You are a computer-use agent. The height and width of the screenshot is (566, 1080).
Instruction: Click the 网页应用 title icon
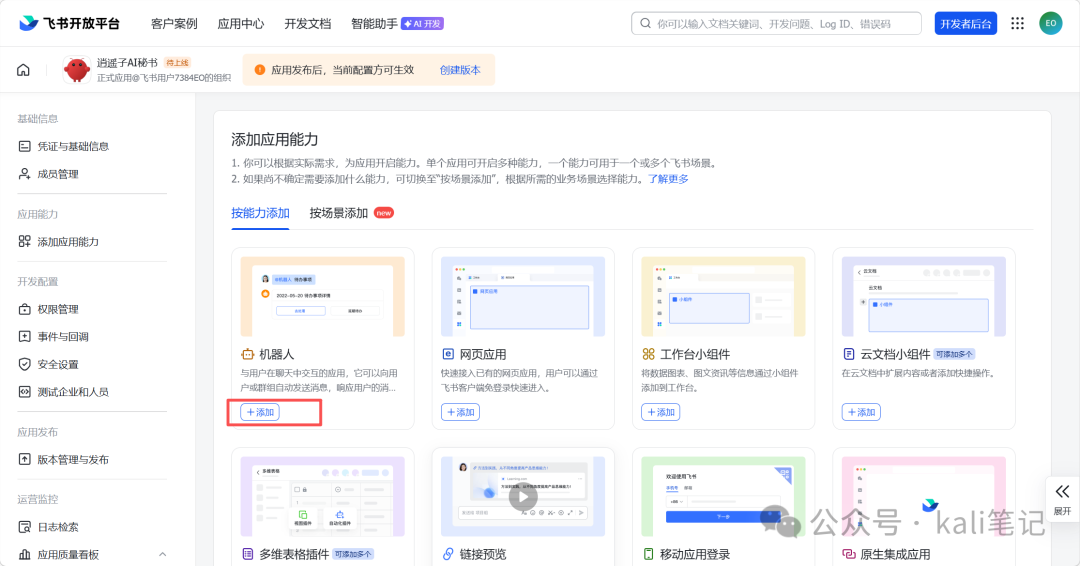pos(448,354)
